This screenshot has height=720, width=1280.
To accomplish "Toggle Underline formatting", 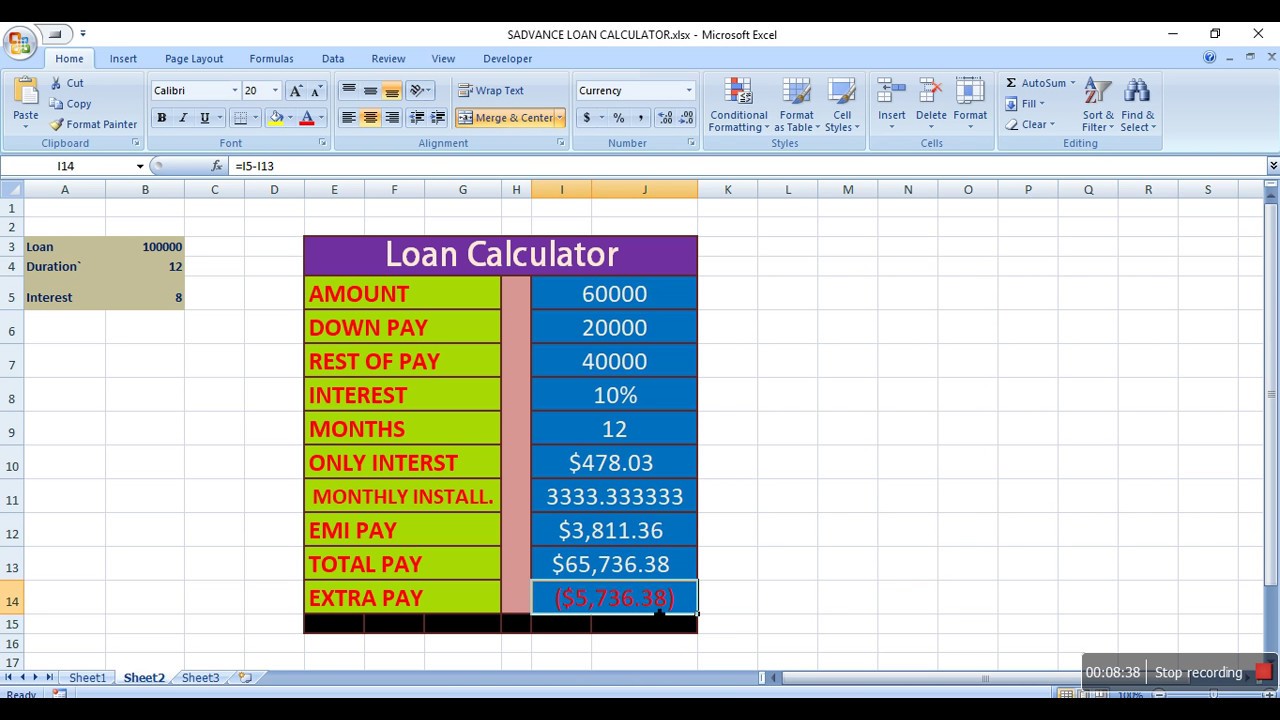I will [x=205, y=118].
